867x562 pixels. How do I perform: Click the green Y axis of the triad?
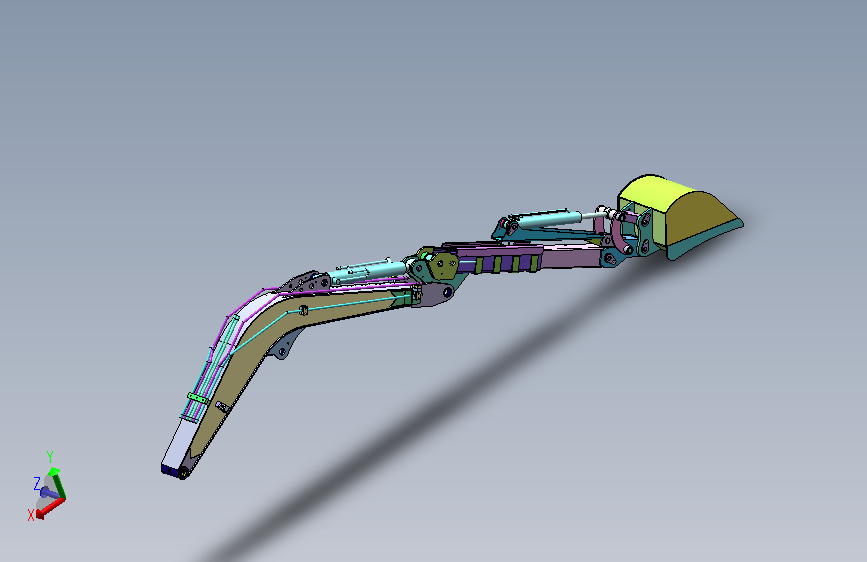[x=58, y=485]
